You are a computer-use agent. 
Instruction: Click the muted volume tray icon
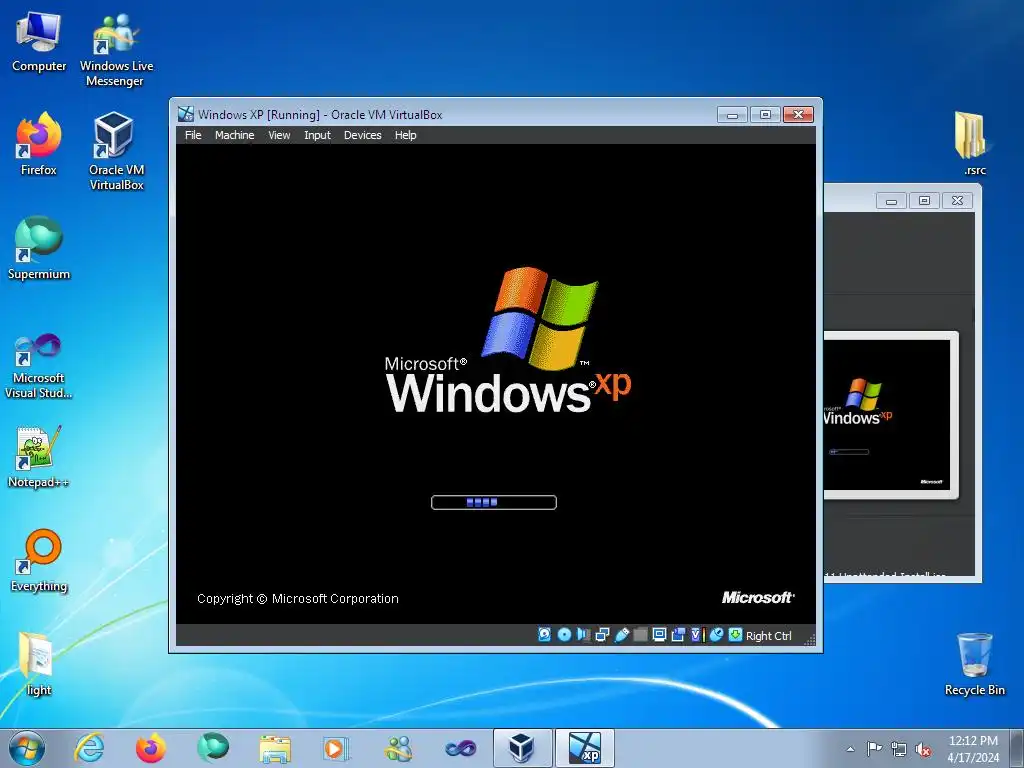(x=923, y=749)
